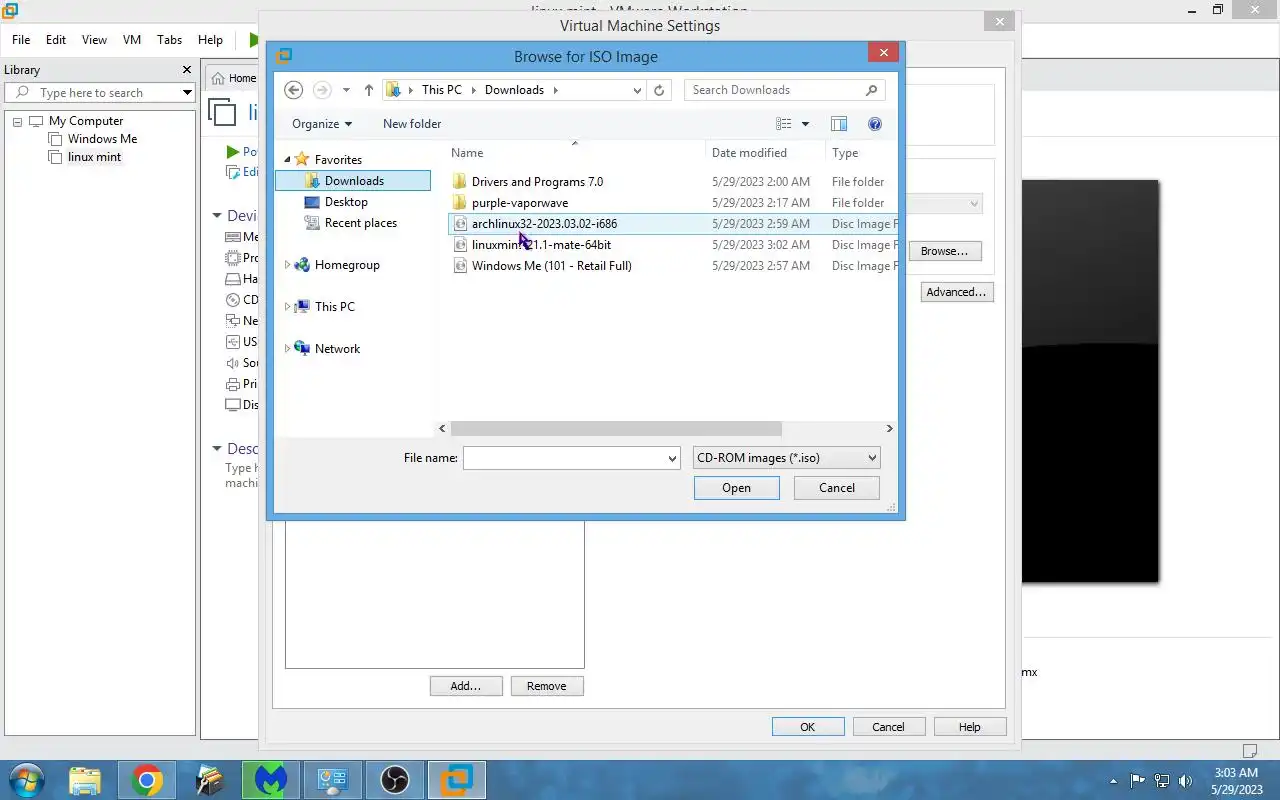Expand This PC node
1280x800 pixels.
point(287,307)
